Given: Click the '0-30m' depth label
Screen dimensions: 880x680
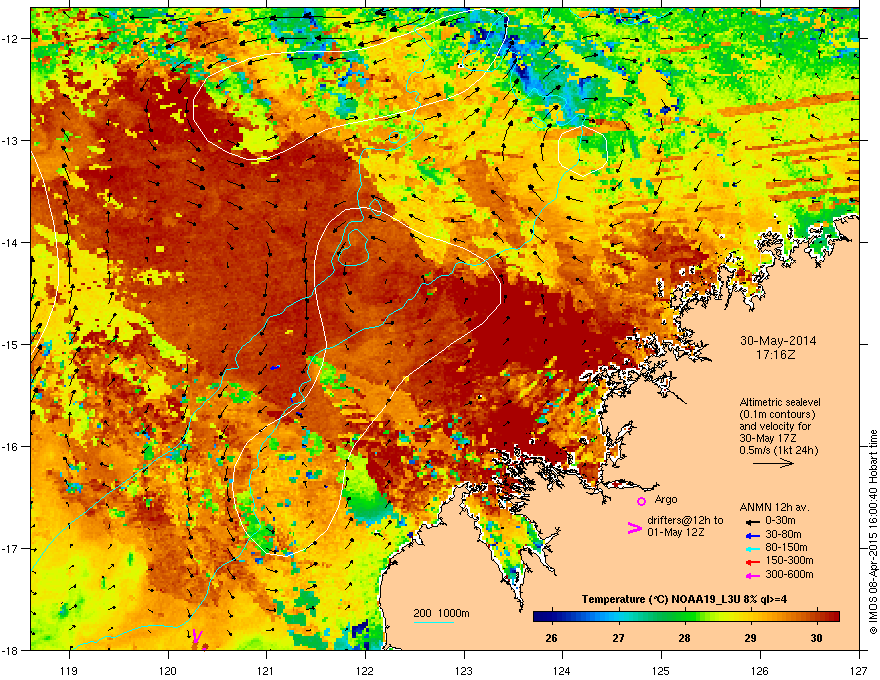Looking at the screenshot, I should [780, 521].
